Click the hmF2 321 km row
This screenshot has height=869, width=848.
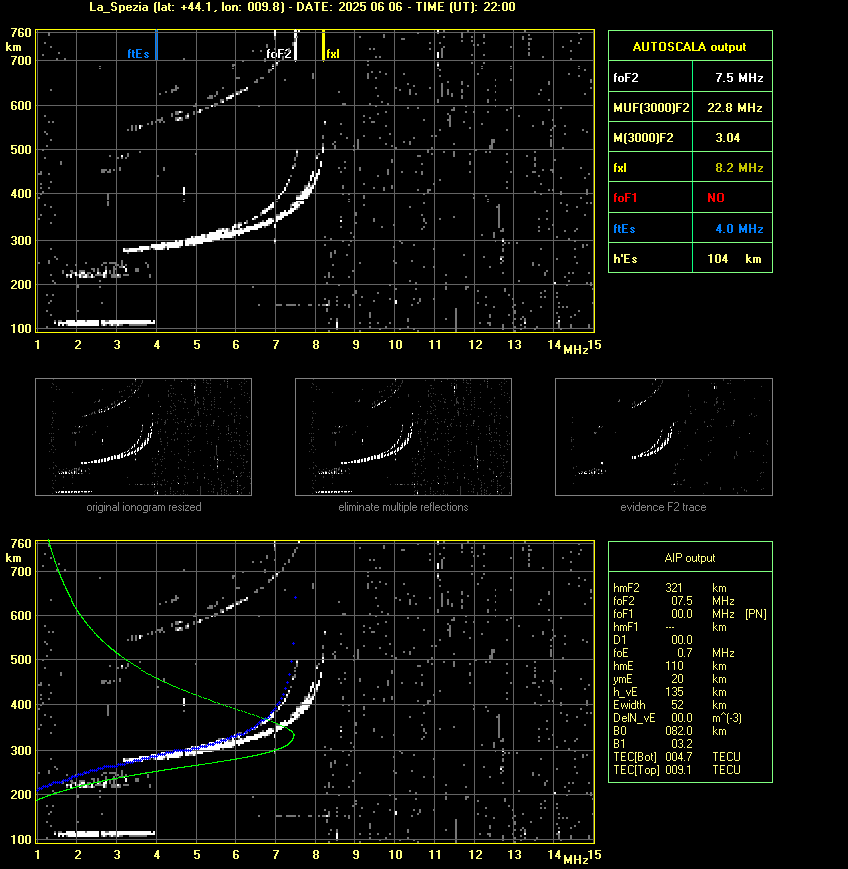tap(670, 587)
